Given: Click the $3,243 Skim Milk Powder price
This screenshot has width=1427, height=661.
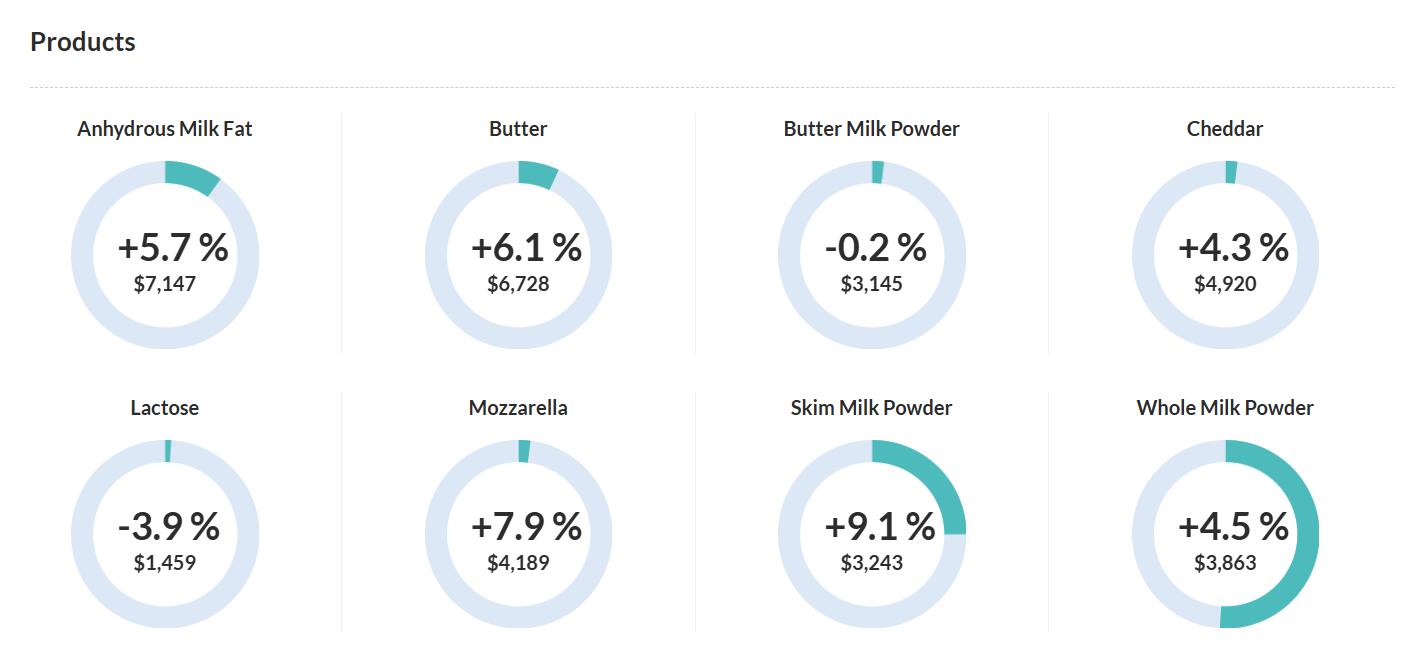Looking at the screenshot, I should point(871,563).
